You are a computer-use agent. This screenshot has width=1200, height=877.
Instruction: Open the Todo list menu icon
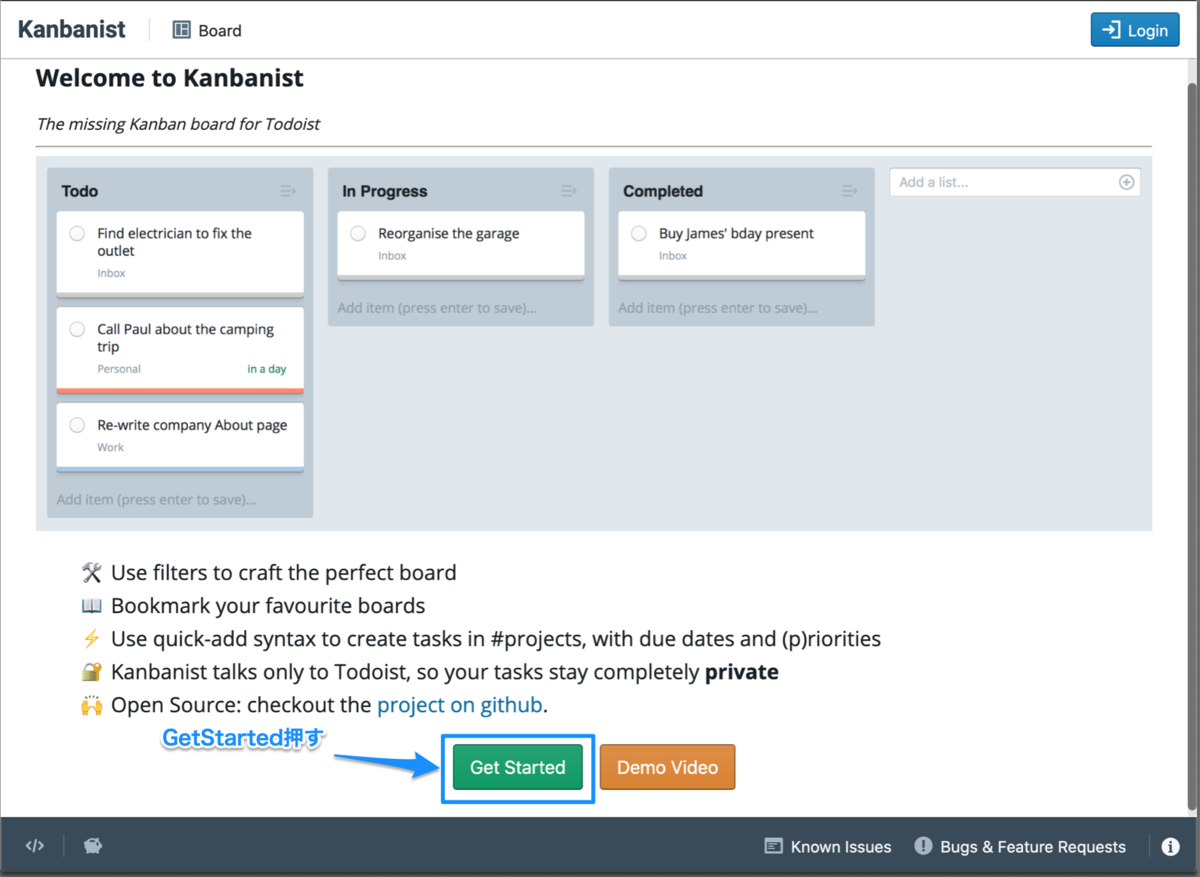point(288,191)
